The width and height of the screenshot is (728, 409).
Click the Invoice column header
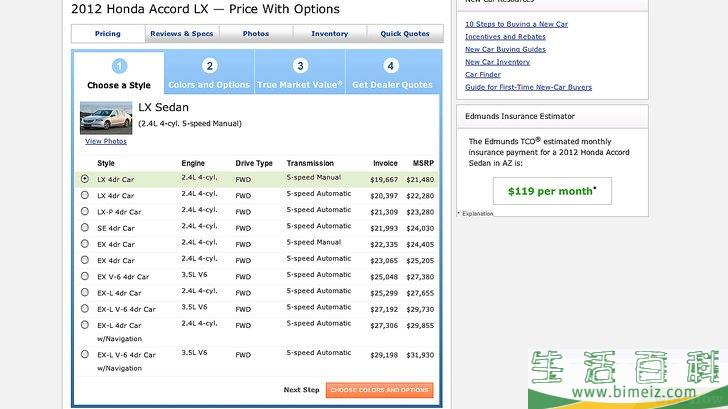[385, 163]
